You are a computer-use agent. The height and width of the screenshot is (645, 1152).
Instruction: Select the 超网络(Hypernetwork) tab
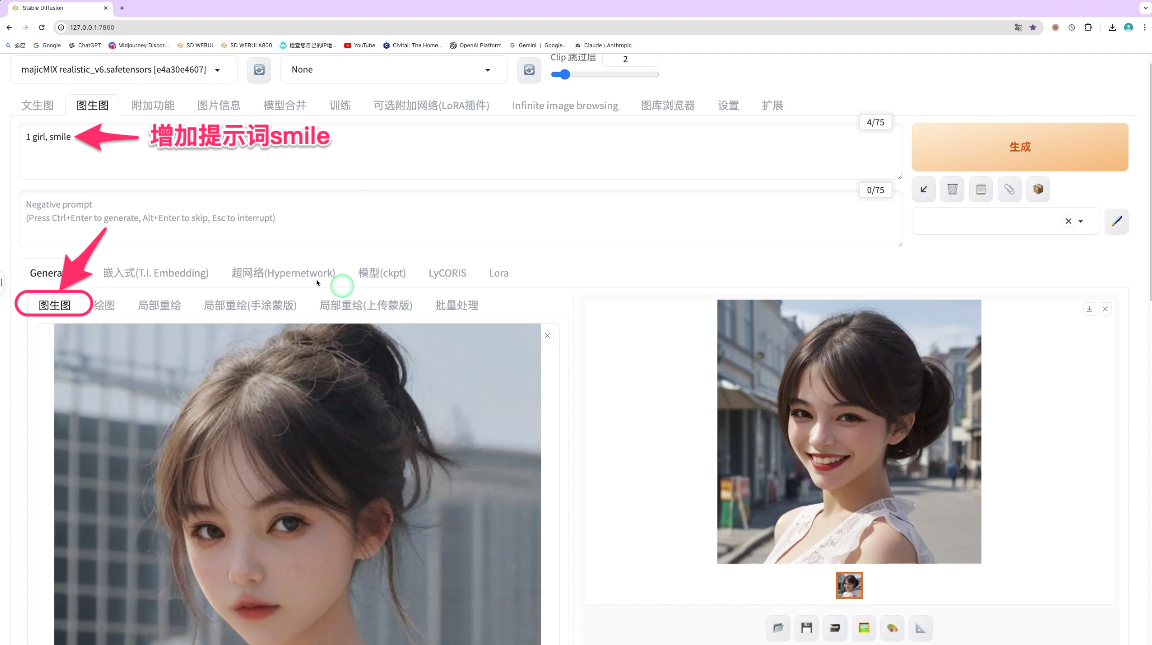click(x=283, y=273)
